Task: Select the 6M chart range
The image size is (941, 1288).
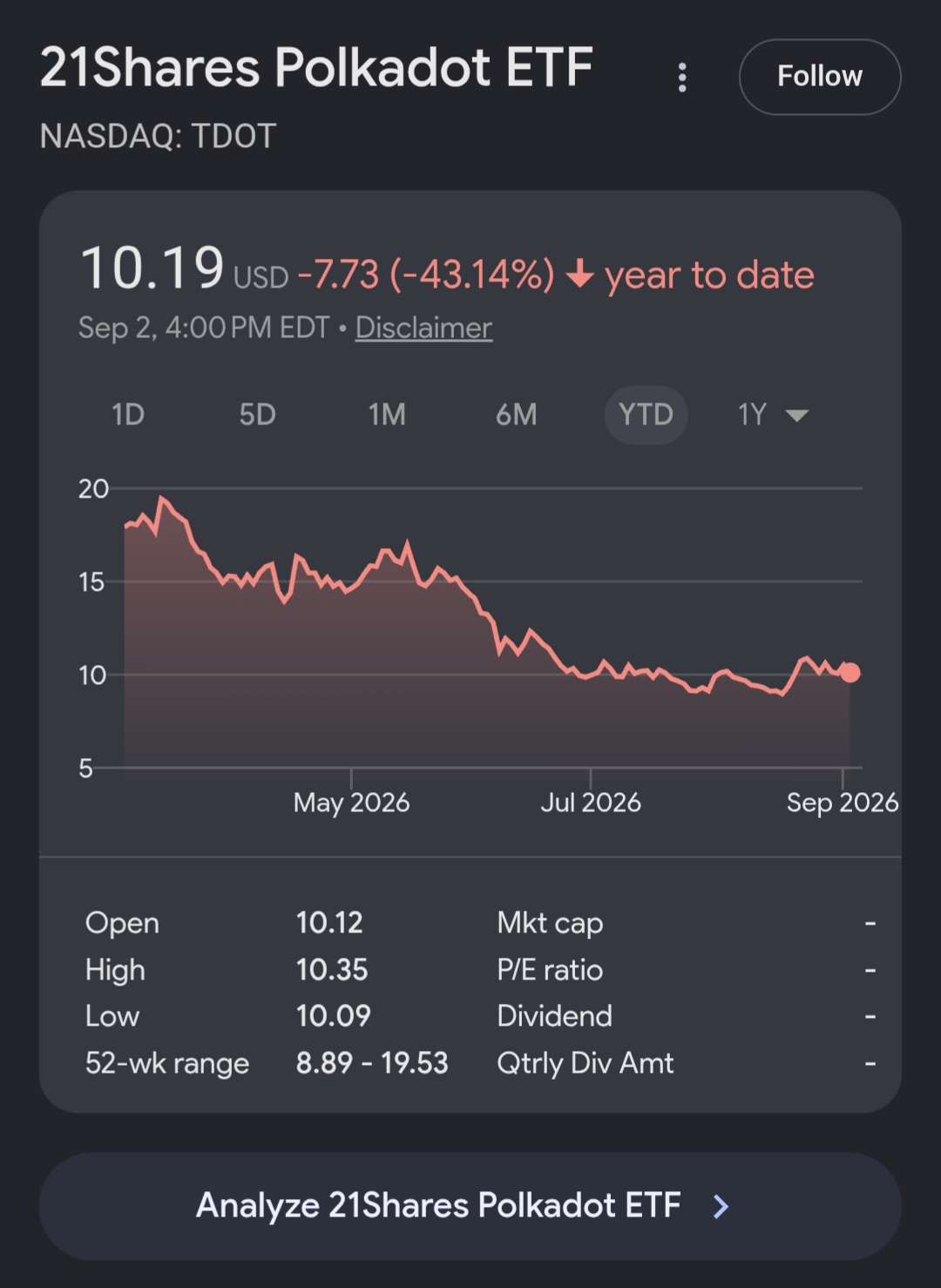Action: tap(516, 415)
